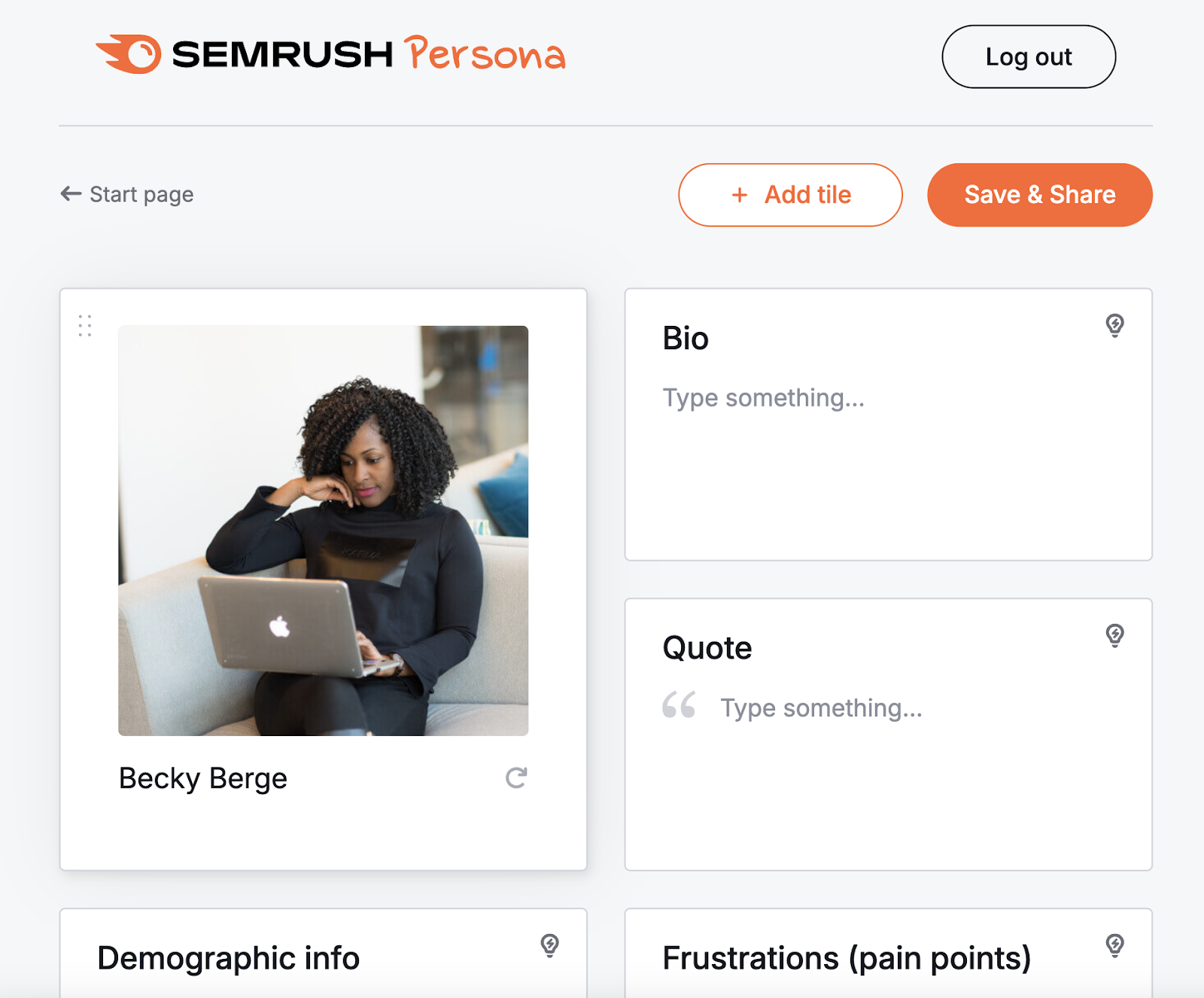Return via the Start page link

[141, 194]
